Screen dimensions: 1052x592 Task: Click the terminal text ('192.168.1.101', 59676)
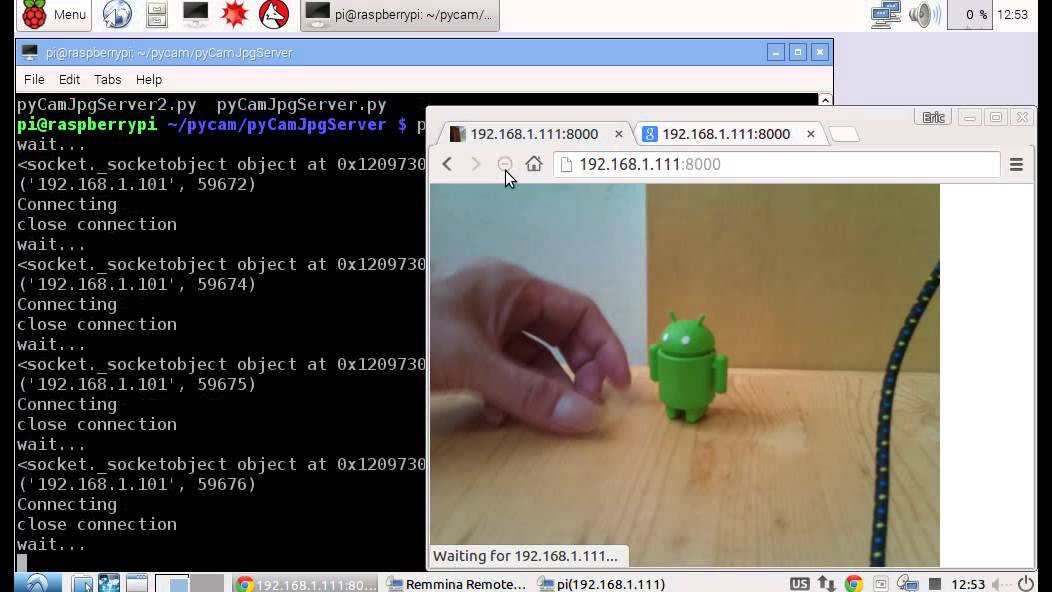click(x=137, y=484)
